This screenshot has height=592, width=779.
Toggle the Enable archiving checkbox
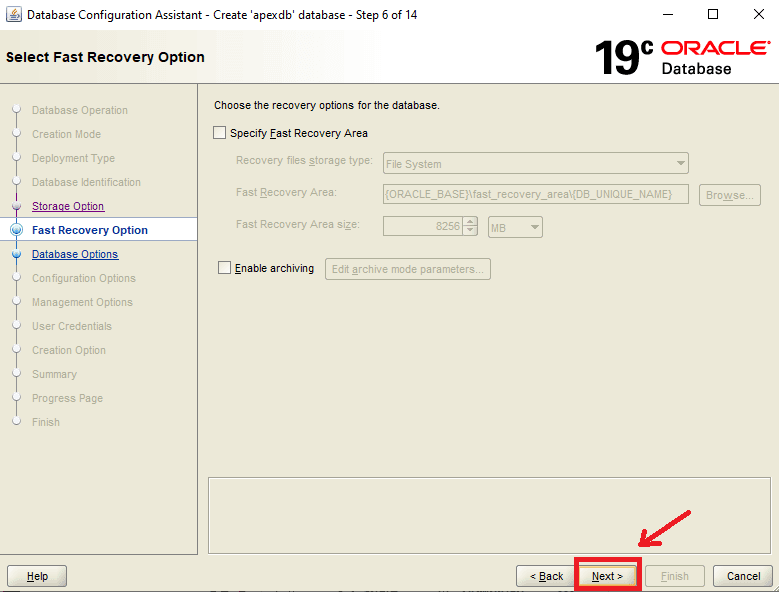tap(224, 268)
